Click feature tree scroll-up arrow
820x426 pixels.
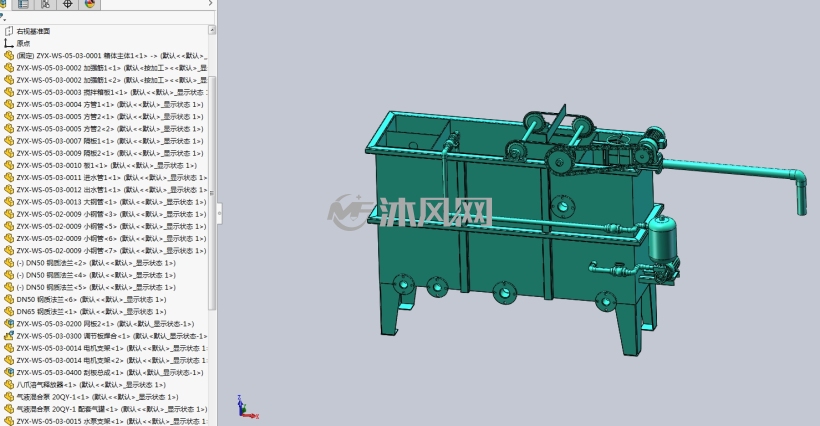coord(212,30)
